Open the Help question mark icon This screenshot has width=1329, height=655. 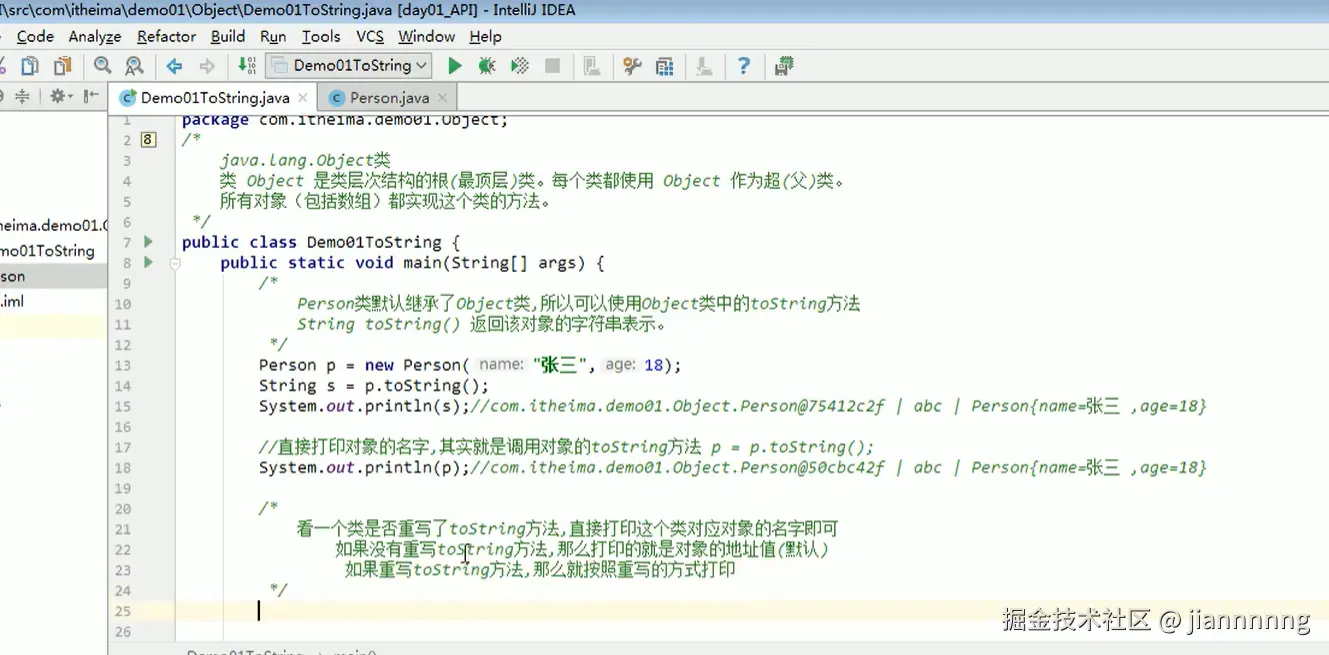[x=742, y=65]
